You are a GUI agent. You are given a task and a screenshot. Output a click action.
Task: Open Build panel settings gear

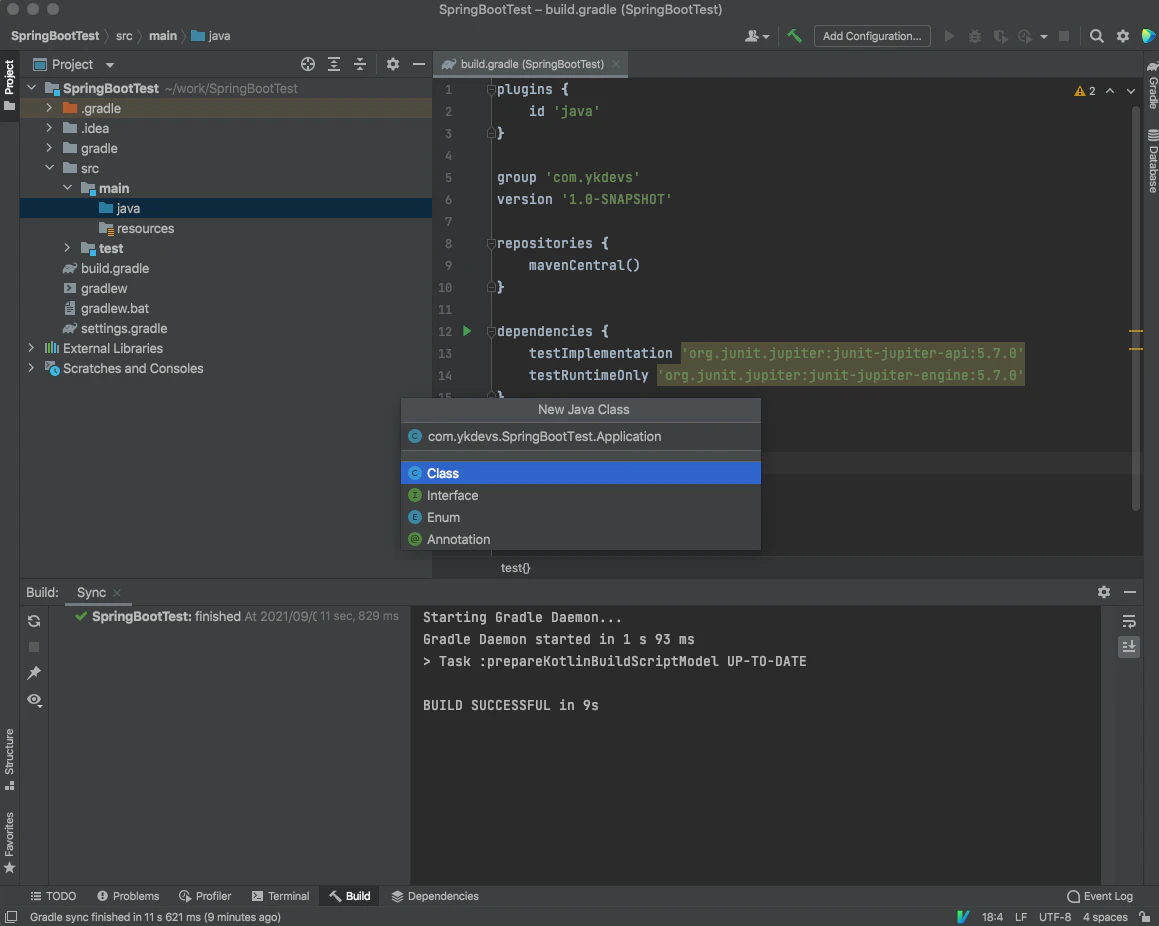click(1104, 592)
